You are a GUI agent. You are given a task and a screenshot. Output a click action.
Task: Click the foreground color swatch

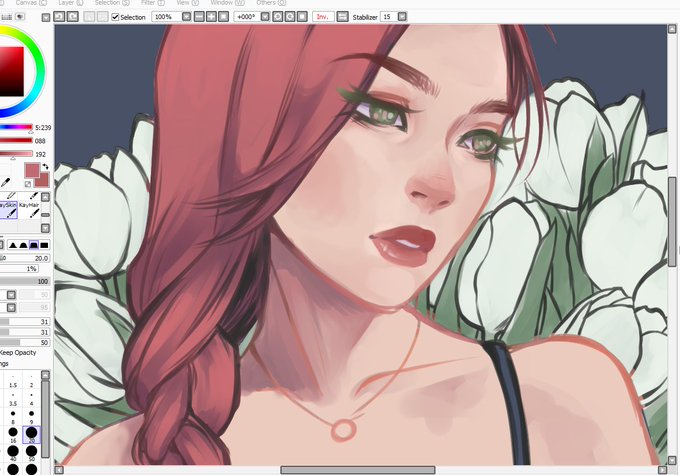pos(33,170)
